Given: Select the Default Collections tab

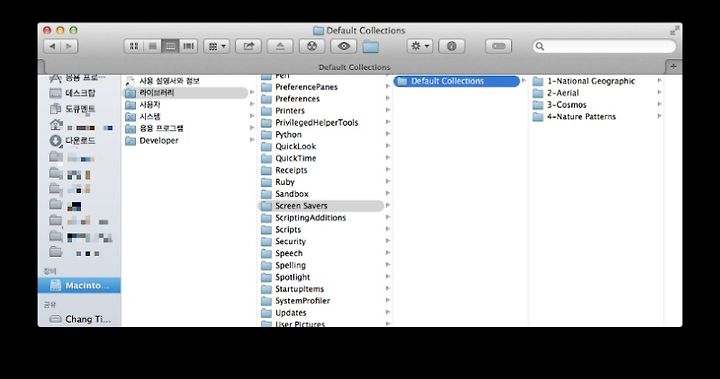Looking at the screenshot, I should click(354, 67).
